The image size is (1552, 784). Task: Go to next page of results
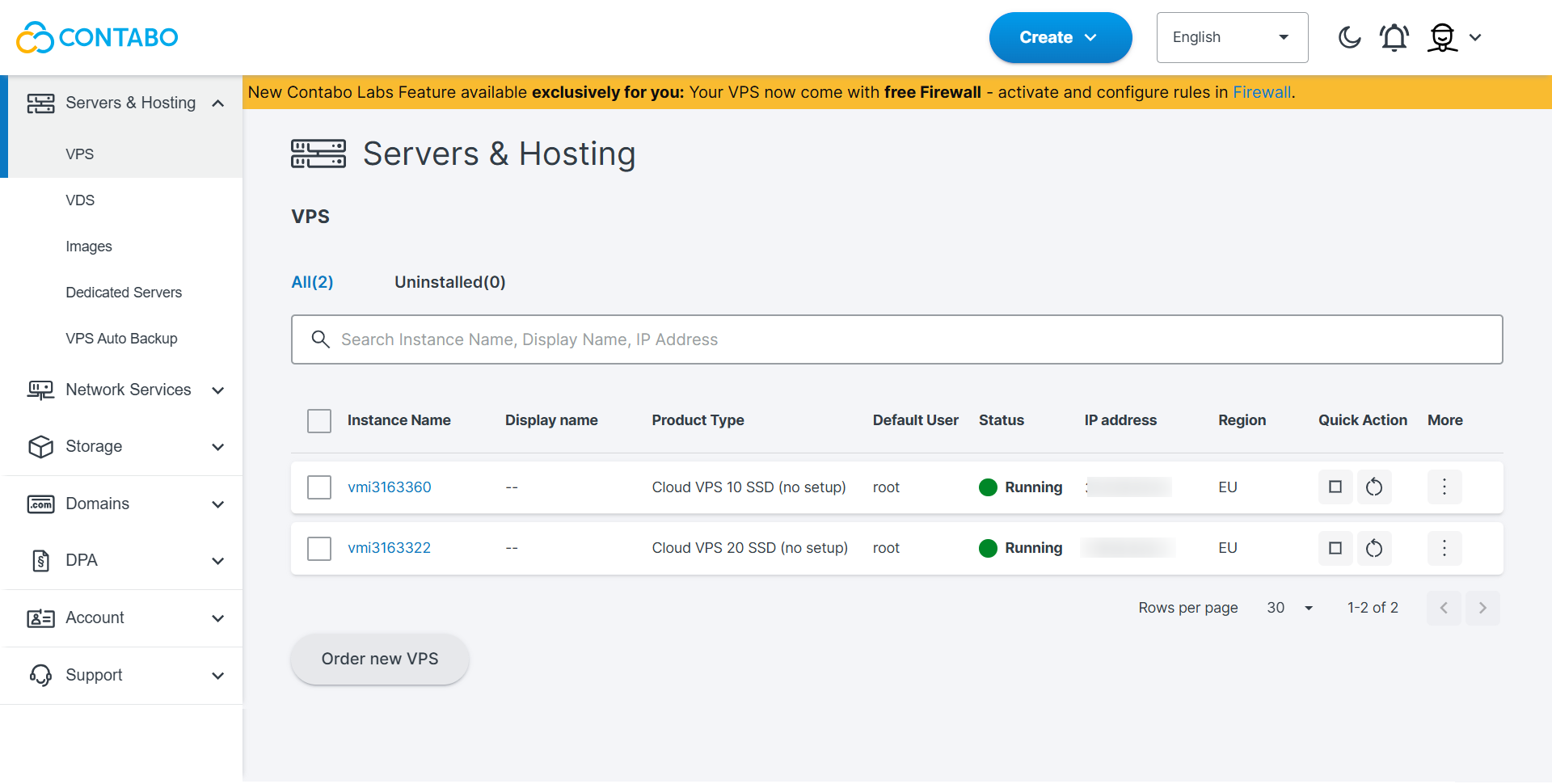1482,608
